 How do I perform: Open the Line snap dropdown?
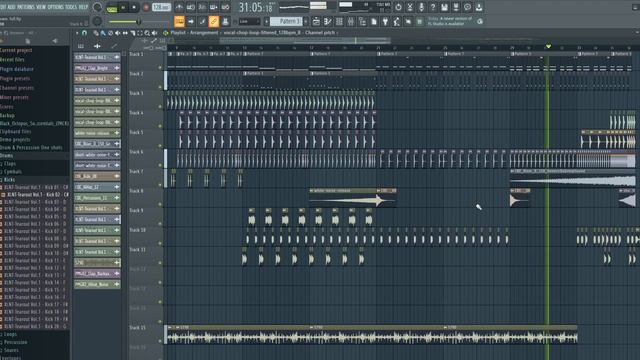[249, 21]
